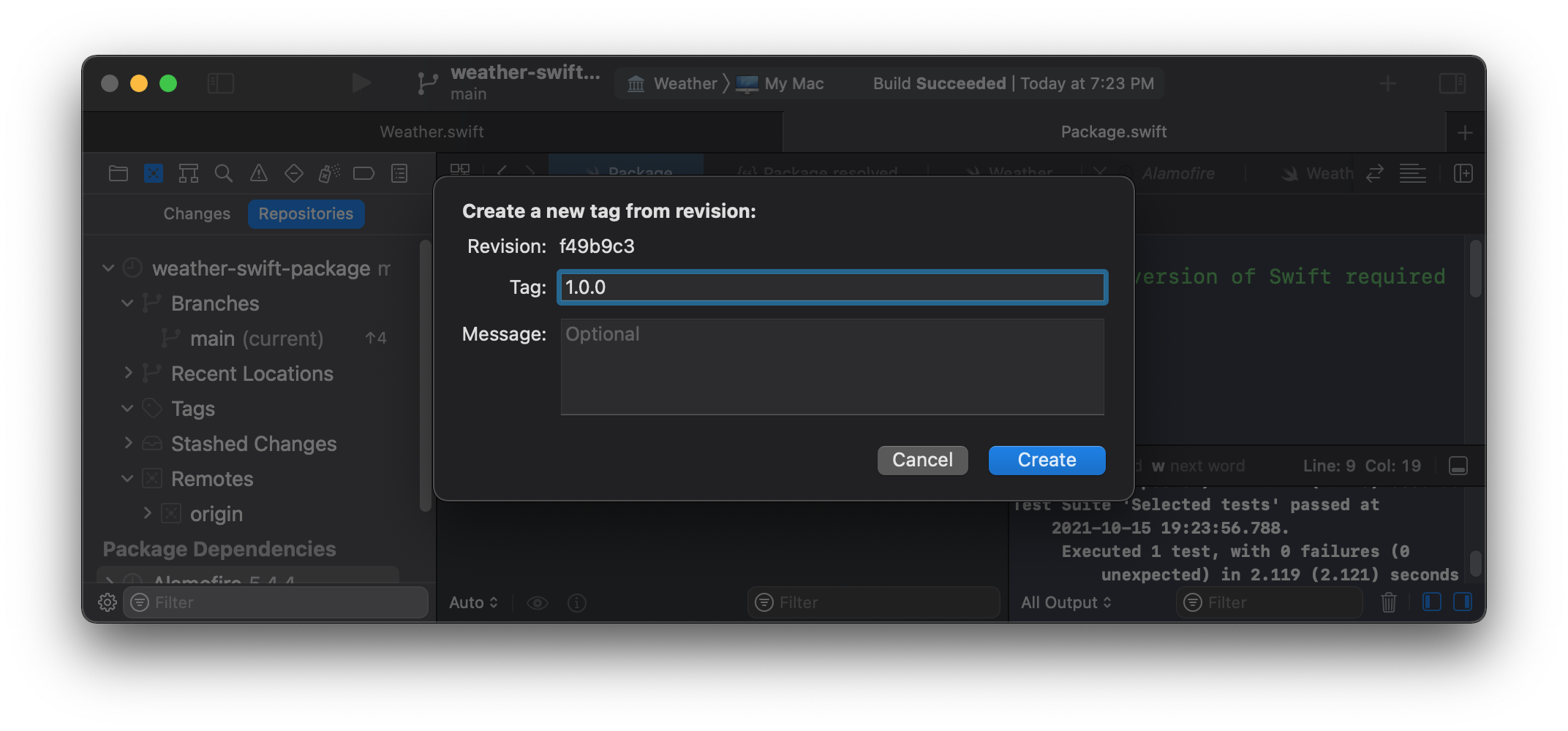Select the Repositories tab

(306, 213)
